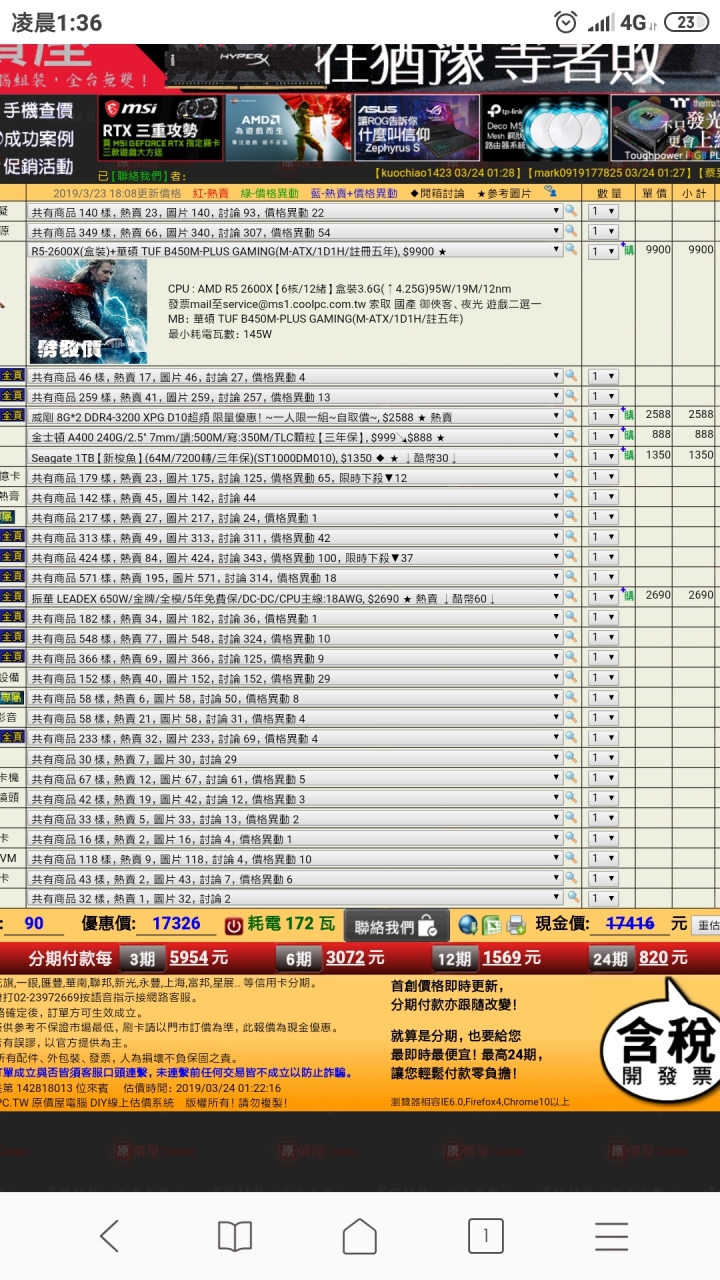Click the 綠-價格異動 legend text
The image size is (720, 1280).
[269, 193]
